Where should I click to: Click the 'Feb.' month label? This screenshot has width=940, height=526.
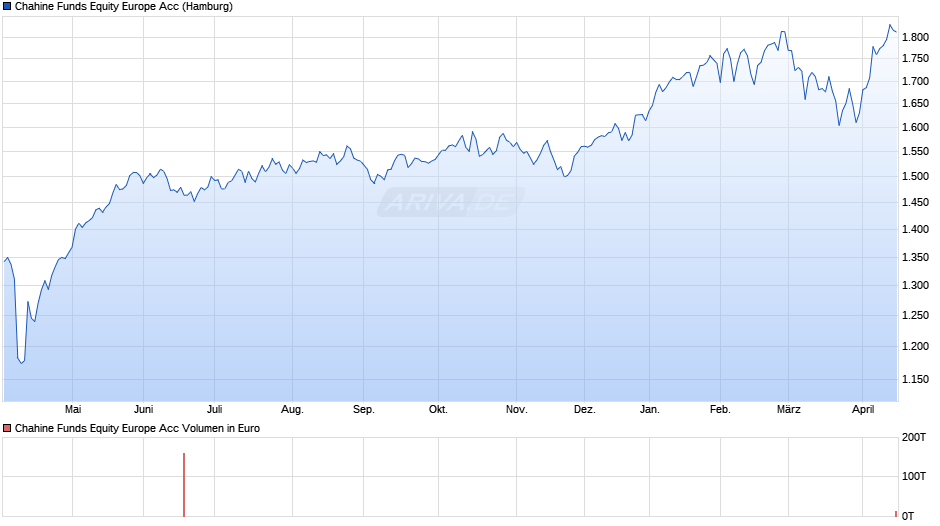click(x=721, y=409)
